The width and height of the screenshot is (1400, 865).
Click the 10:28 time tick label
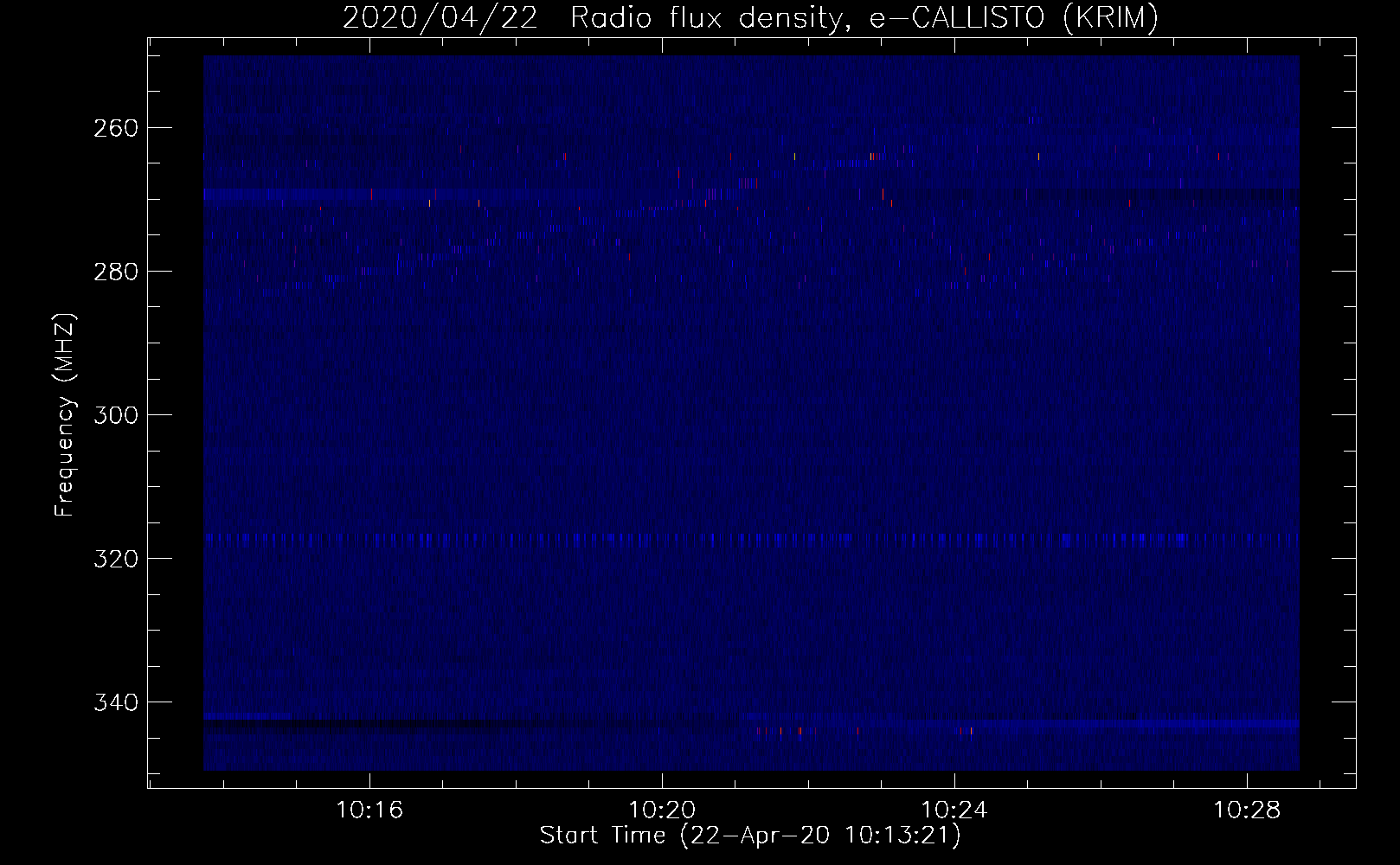coord(1247,811)
